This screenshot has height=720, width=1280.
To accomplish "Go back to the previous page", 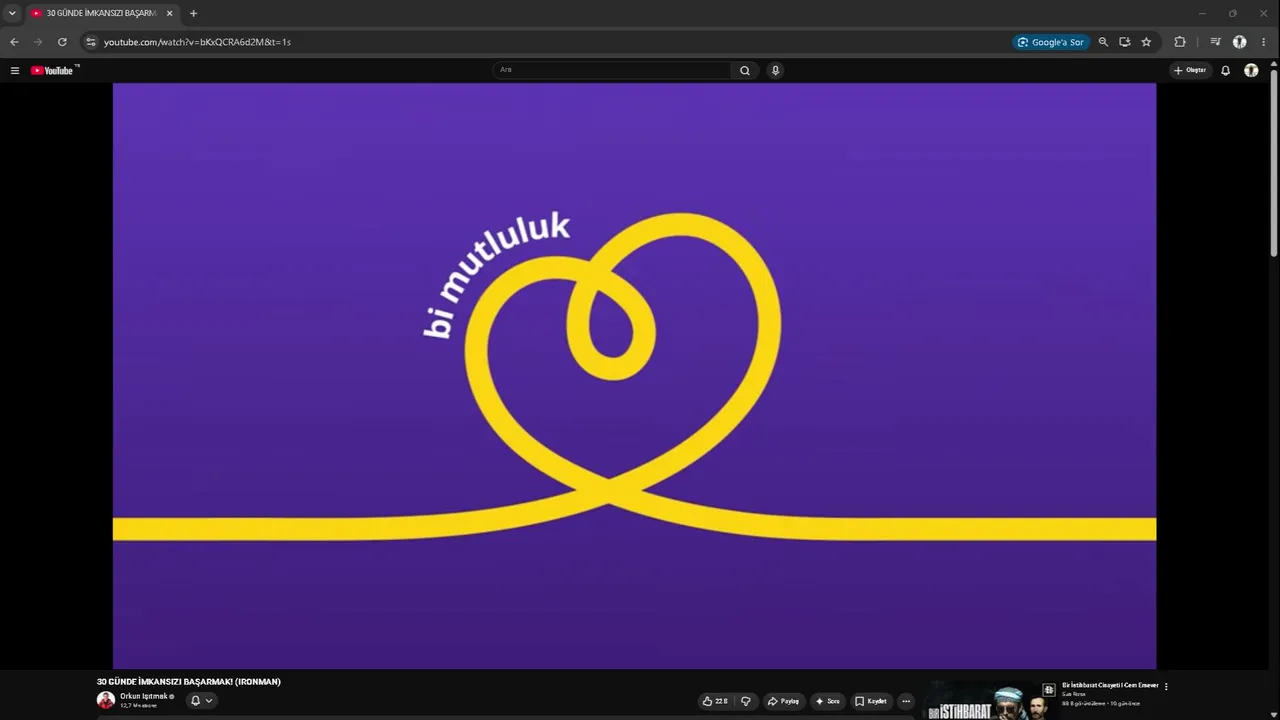I will pos(14,42).
